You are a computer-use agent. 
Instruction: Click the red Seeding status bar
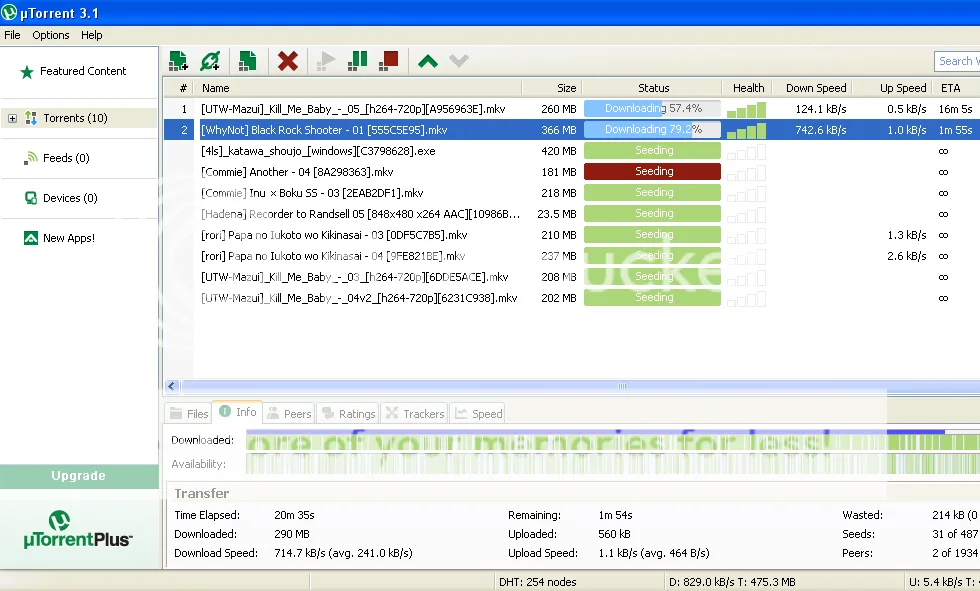[x=652, y=172]
